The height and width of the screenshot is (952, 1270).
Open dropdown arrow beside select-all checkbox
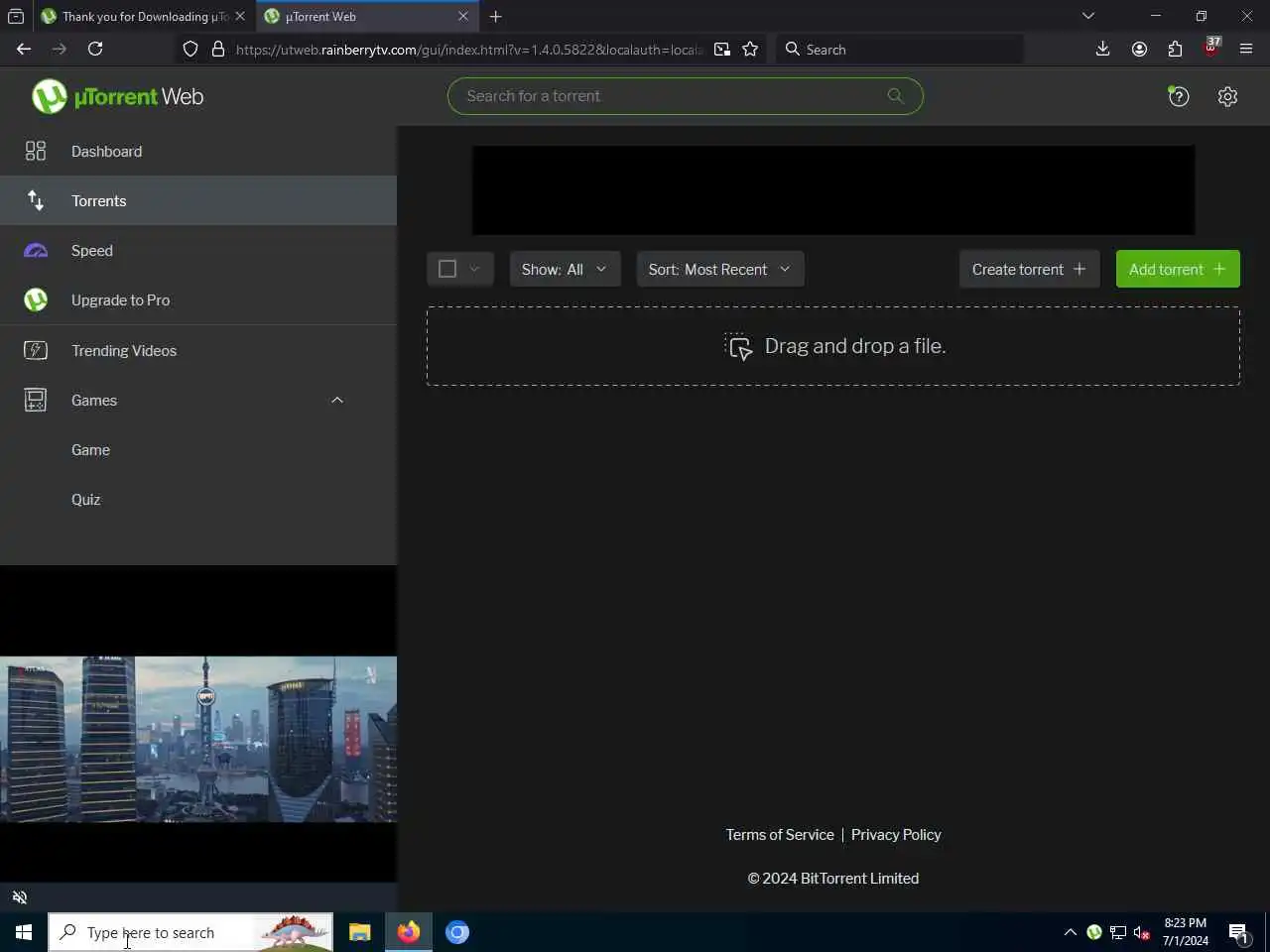tap(474, 269)
